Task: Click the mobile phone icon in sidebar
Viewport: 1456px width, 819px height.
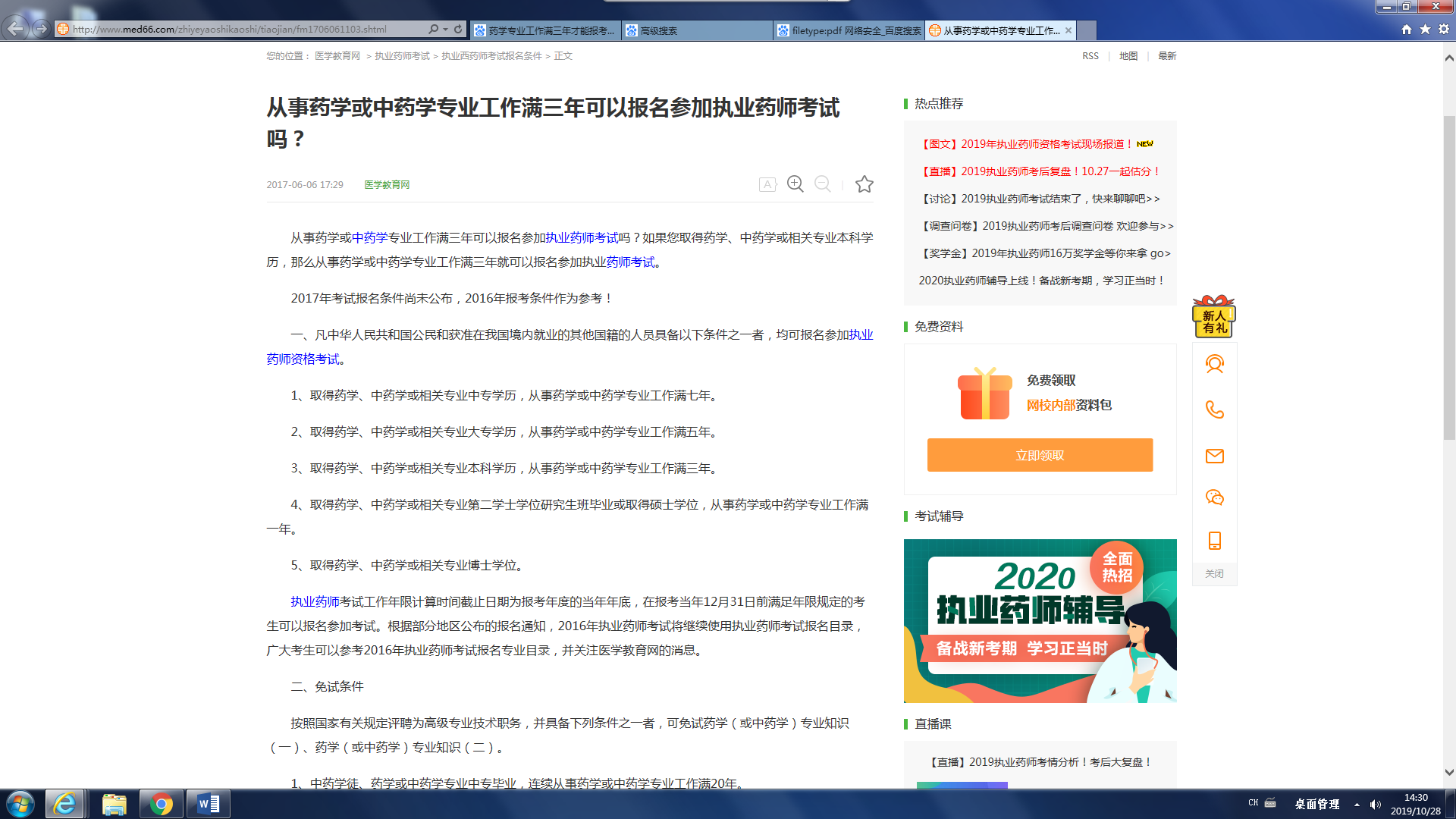Action: [1214, 541]
